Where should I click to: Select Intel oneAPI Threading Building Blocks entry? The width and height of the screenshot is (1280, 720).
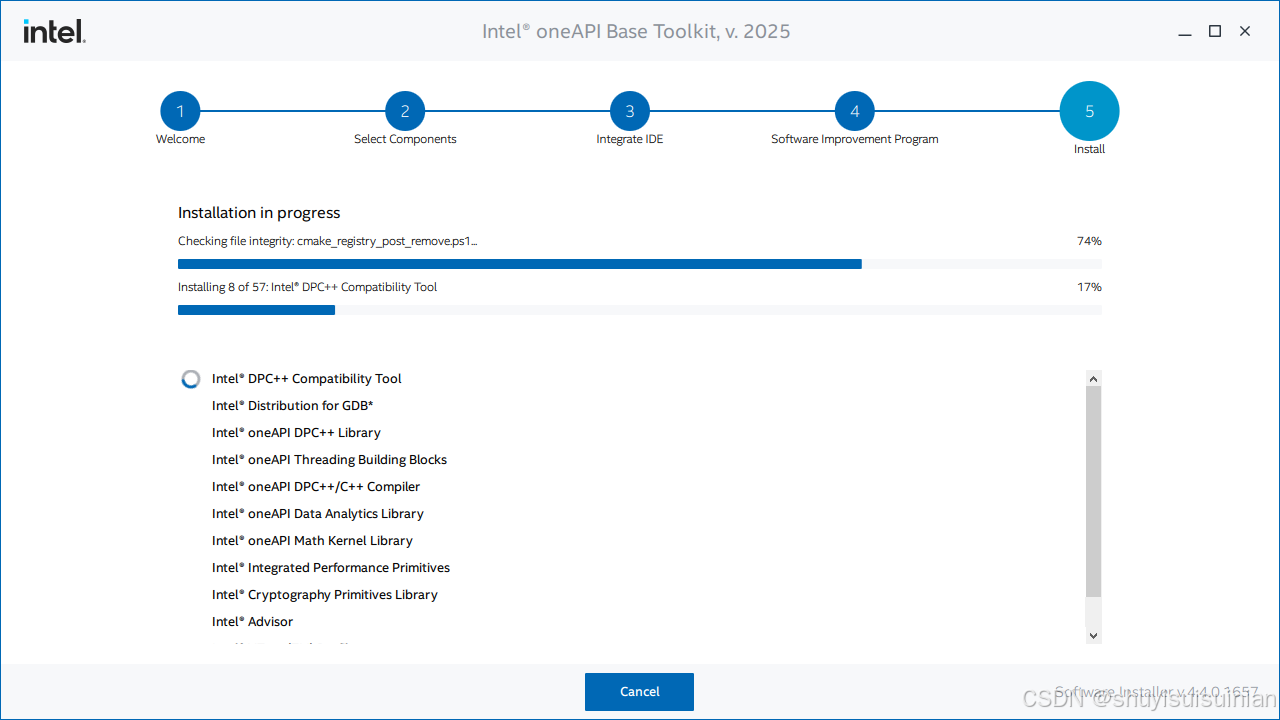pos(329,460)
